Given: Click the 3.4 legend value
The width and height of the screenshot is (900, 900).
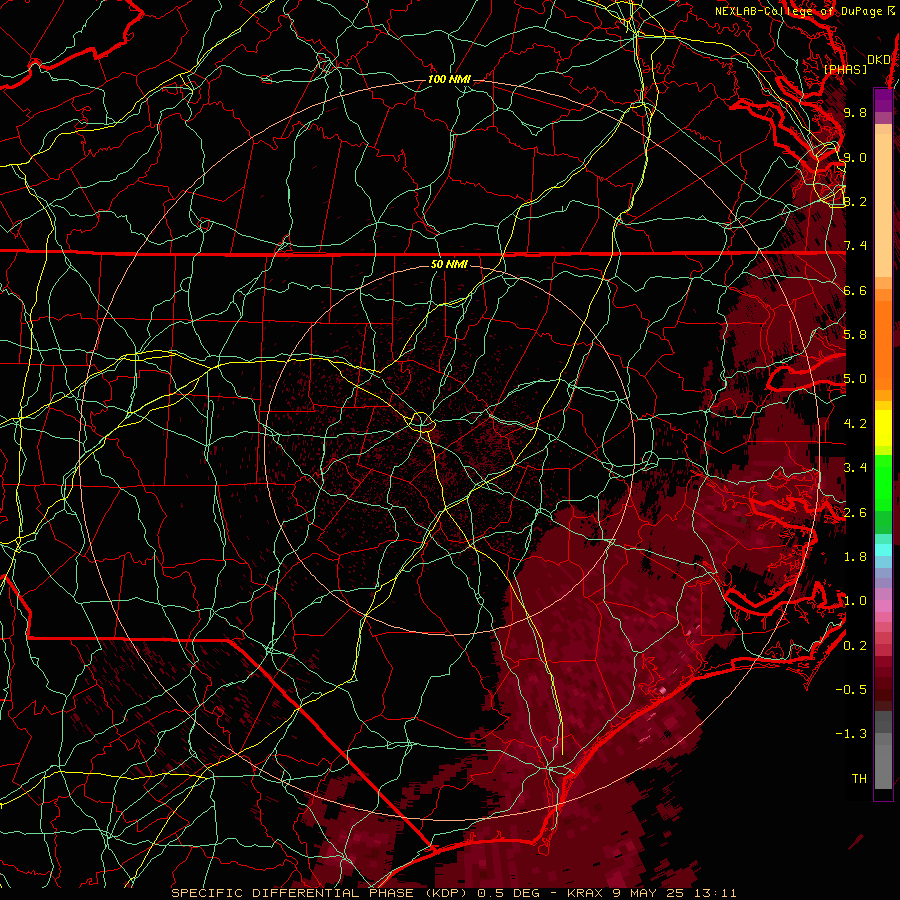Looking at the screenshot, I should [855, 468].
